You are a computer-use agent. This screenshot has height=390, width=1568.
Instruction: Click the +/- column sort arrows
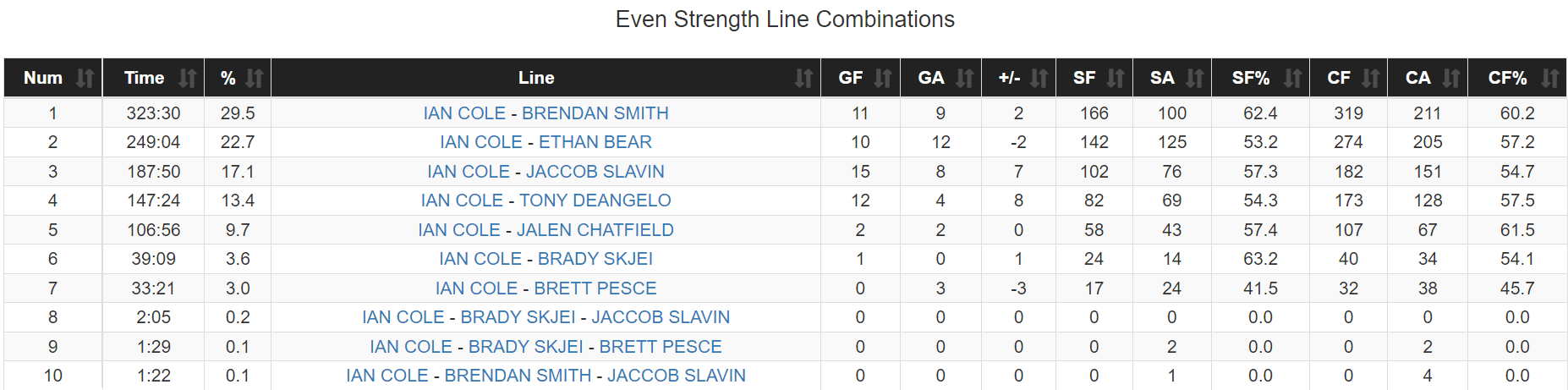[x=1039, y=79]
